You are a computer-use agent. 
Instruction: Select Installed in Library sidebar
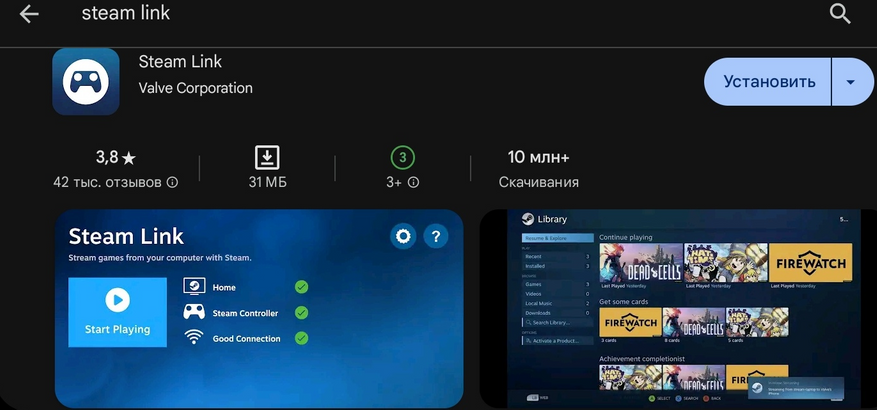[557, 266]
